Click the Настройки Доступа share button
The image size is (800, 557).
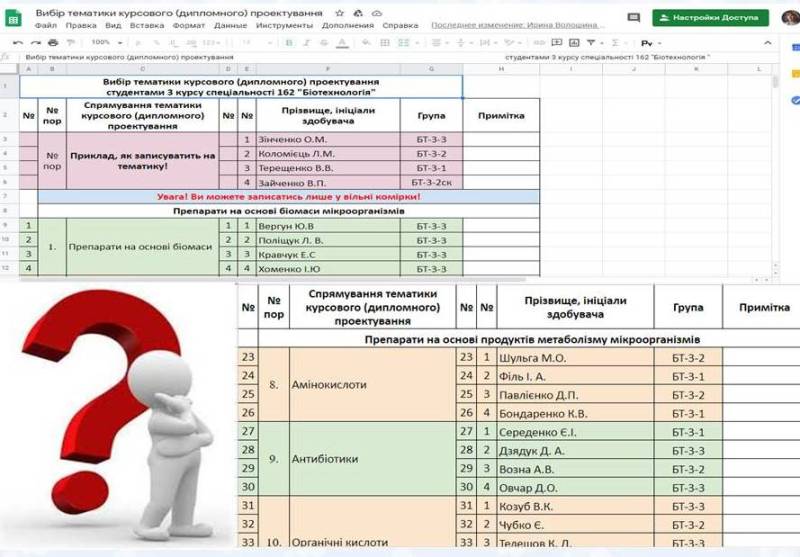(x=710, y=17)
